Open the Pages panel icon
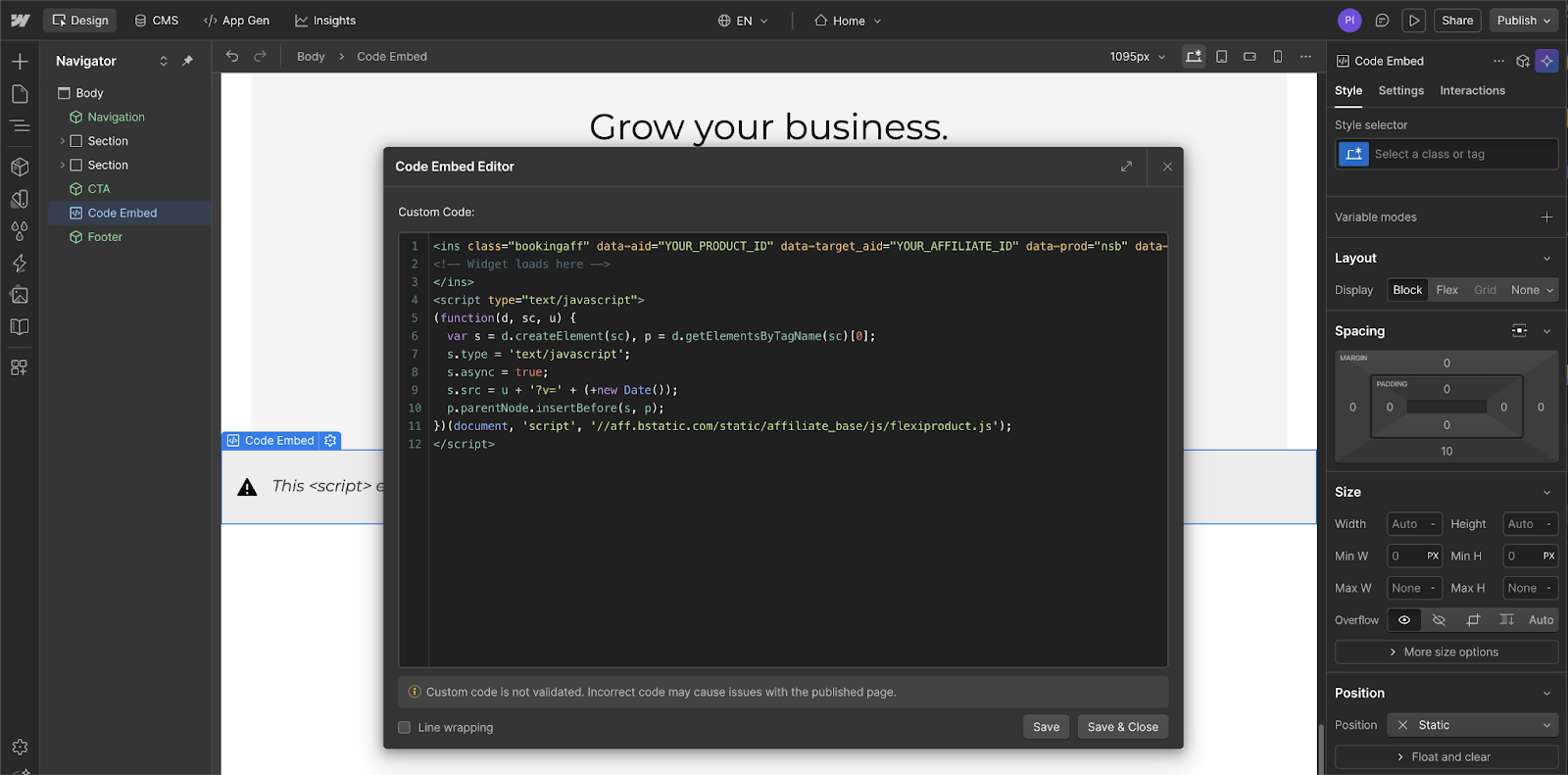The width and height of the screenshot is (1568, 775). (20, 94)
